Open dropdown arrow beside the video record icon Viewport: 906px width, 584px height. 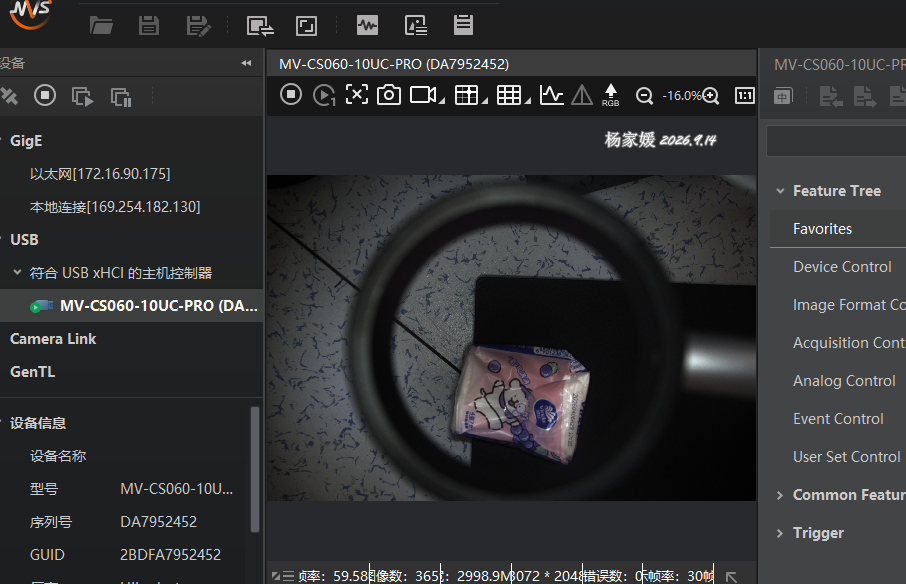pyautogui.click(x=442, y=101)
